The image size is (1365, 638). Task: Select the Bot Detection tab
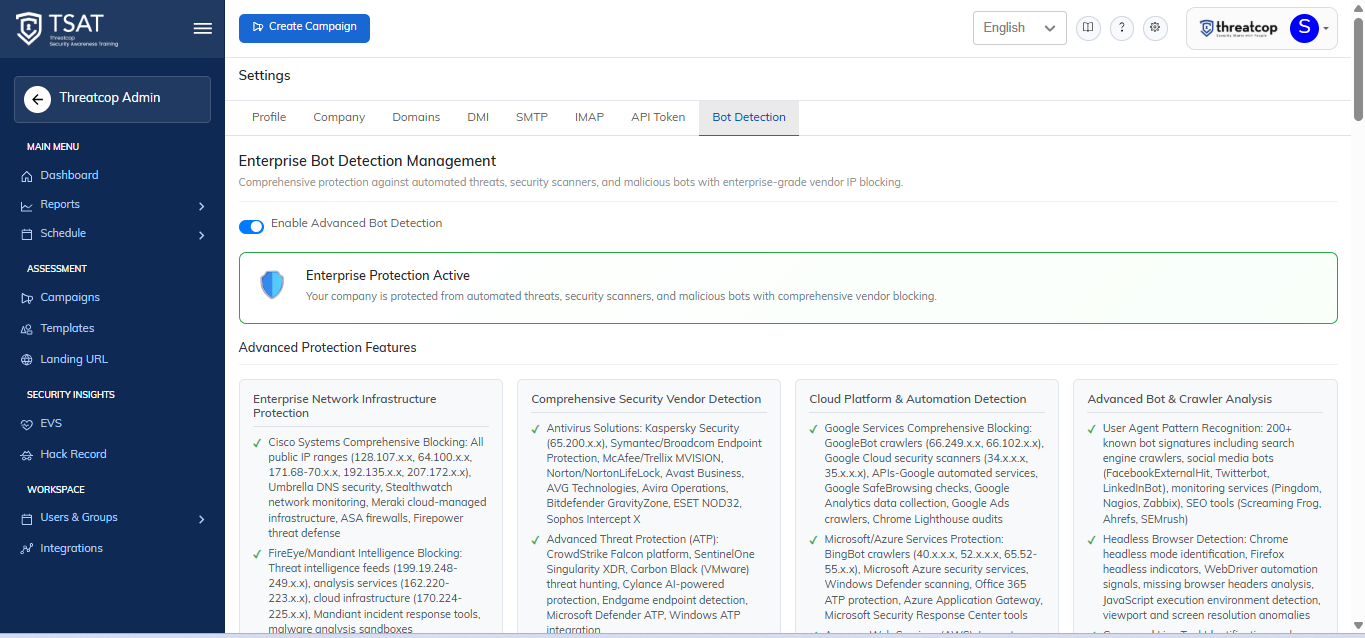749,117
